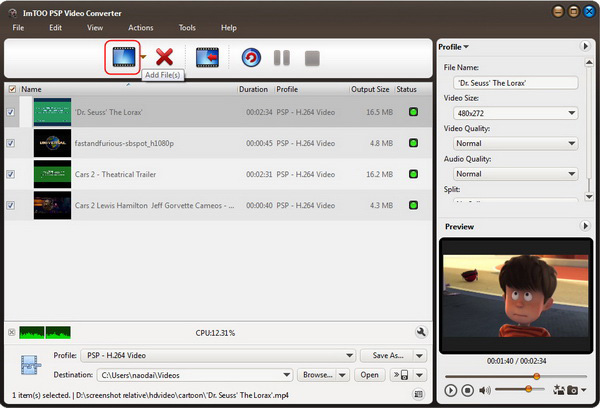Screen dimensions: 600x408
Task: Collapse the Preview panel arrow button
Action: point(585,226)
